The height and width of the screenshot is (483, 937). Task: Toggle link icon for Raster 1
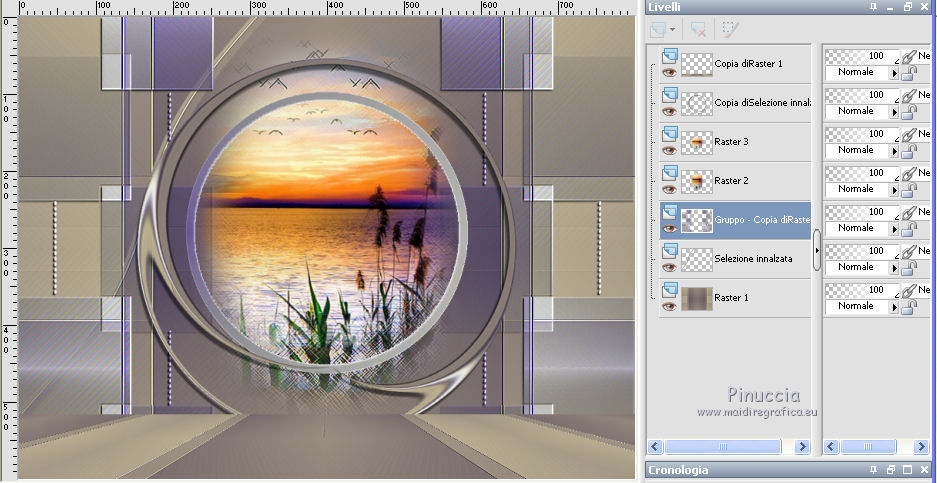909,289
